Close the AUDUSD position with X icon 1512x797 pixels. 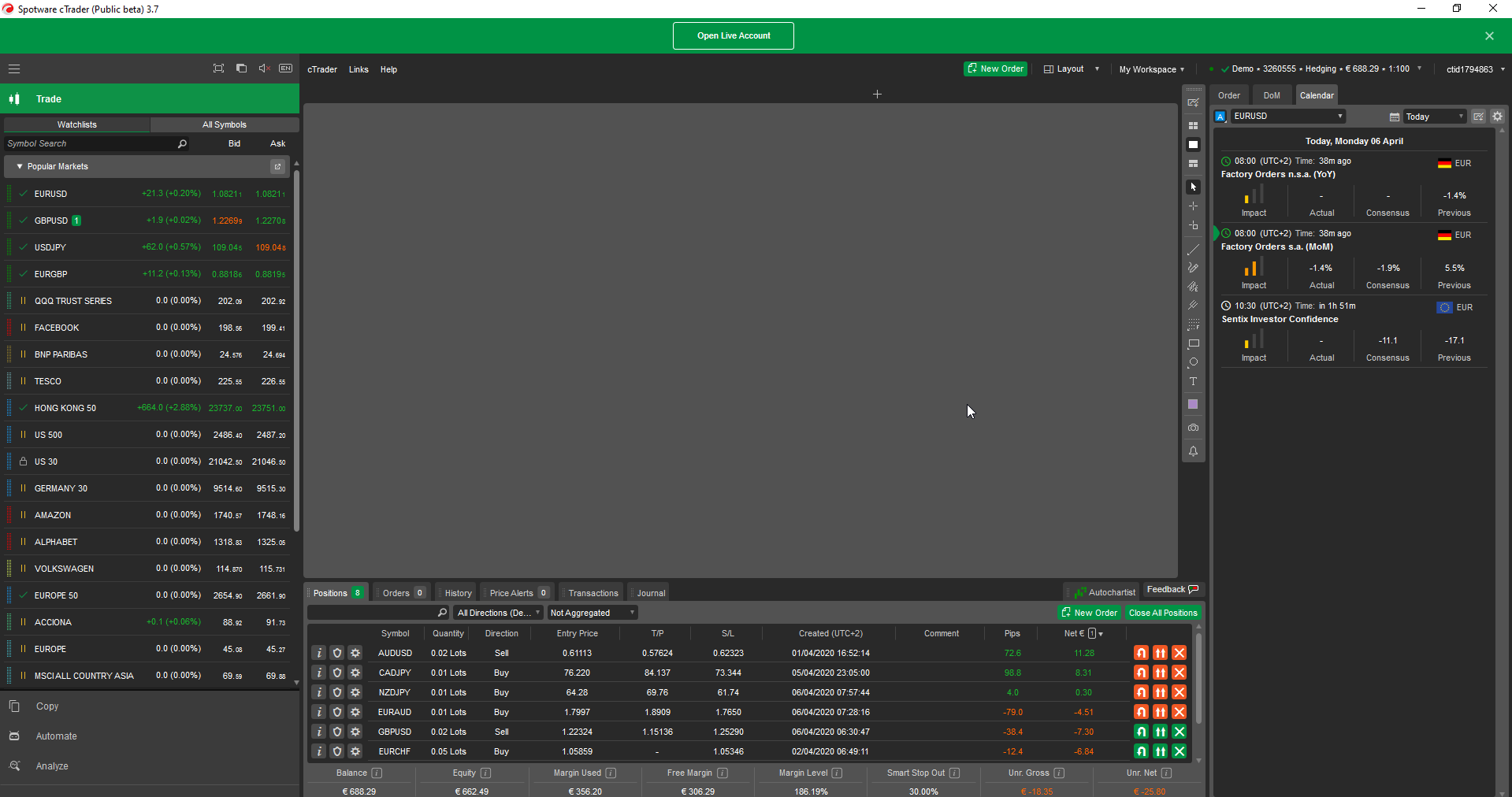[x=1179, y=653]
